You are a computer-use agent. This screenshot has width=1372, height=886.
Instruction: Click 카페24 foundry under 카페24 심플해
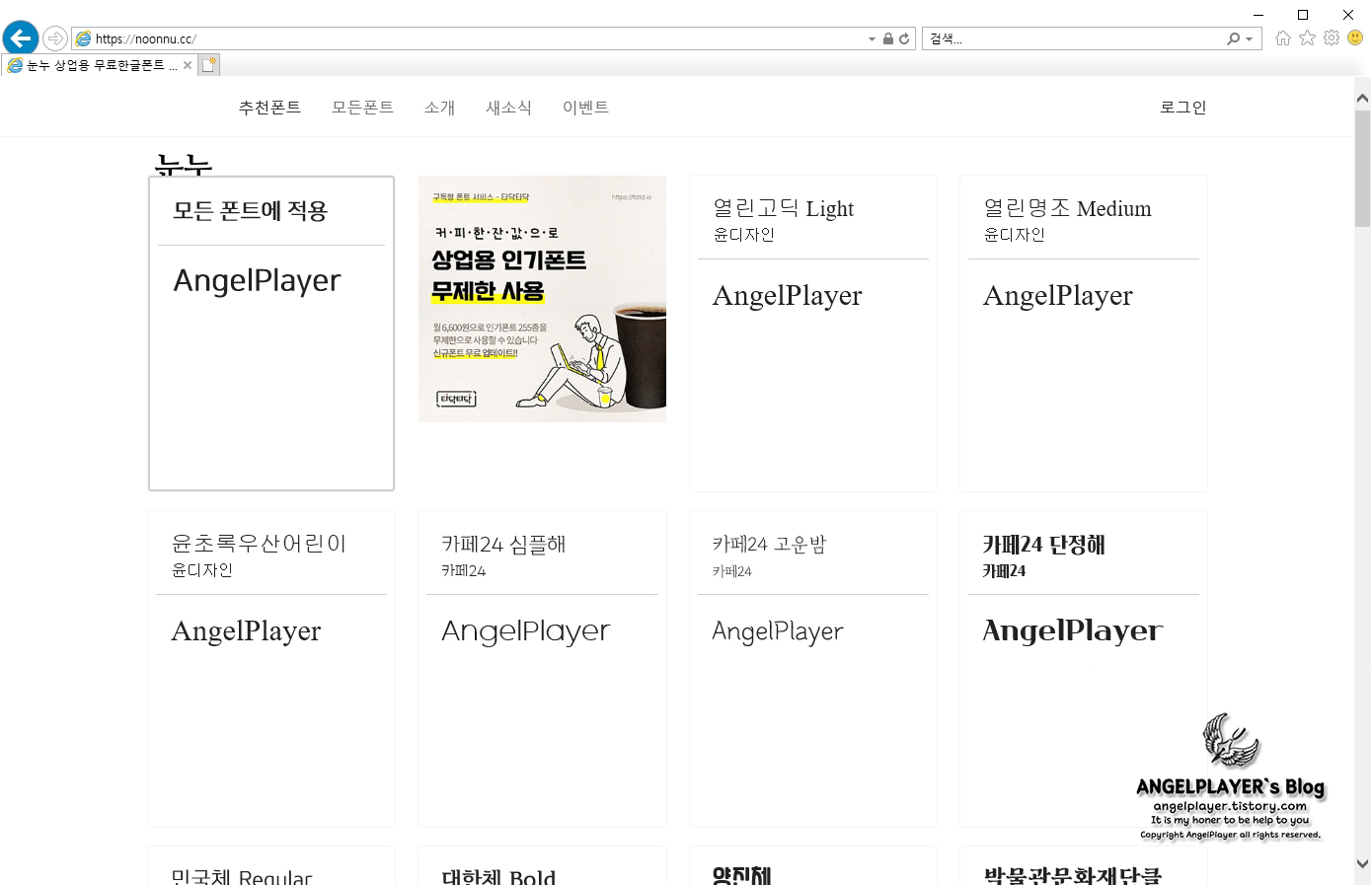[464, 570]
